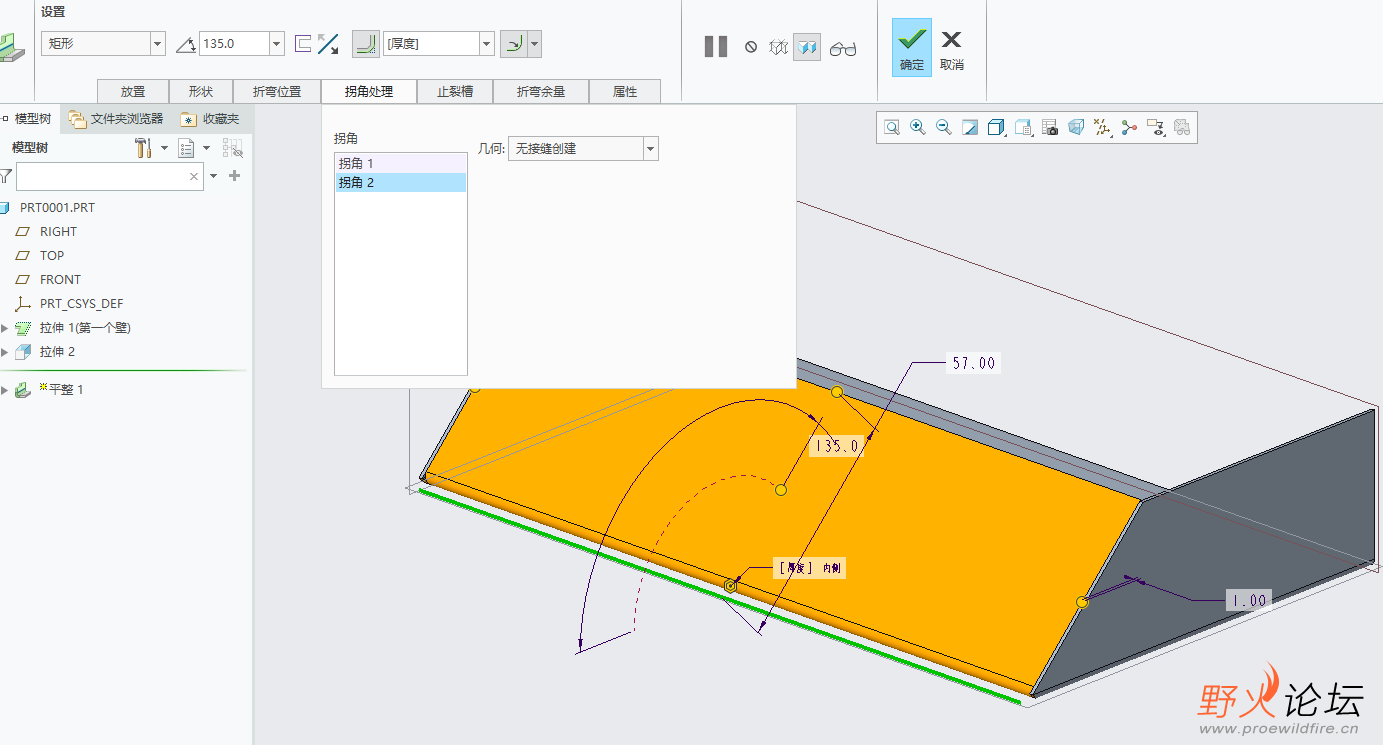1383x745 pixels.
Task: Open the datum display filters icon
Action: click(x=1103, y=127)
